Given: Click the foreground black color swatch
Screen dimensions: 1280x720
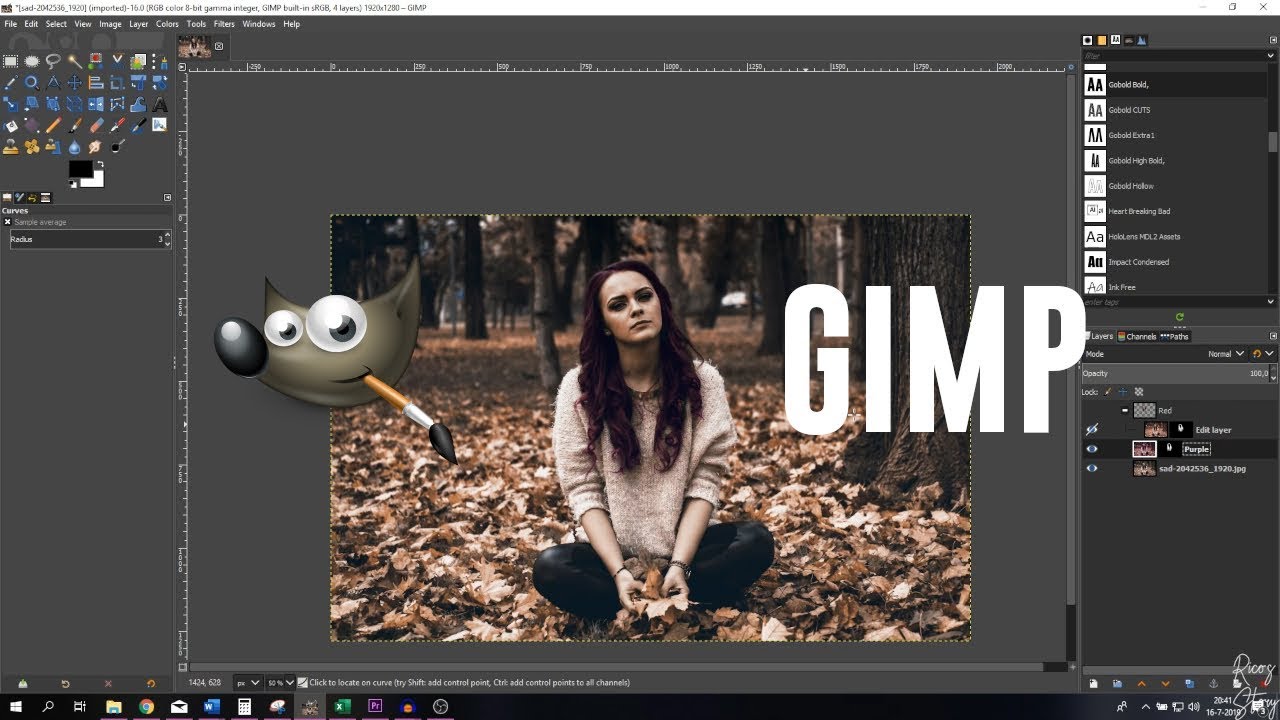Looking at the screenshot, I should click(80, 170).
